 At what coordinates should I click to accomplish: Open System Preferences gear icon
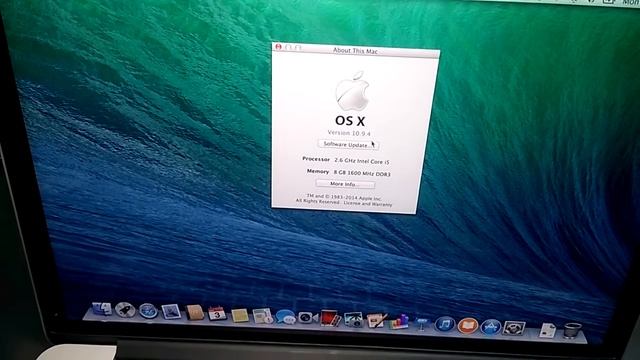[513, 328]
